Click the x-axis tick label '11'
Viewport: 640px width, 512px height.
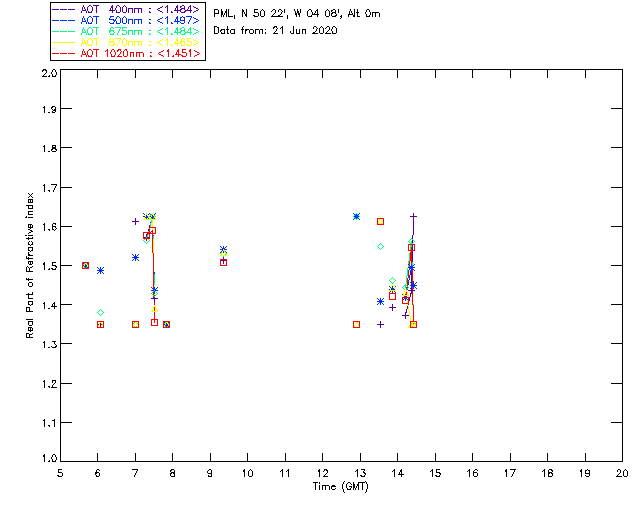285,473
